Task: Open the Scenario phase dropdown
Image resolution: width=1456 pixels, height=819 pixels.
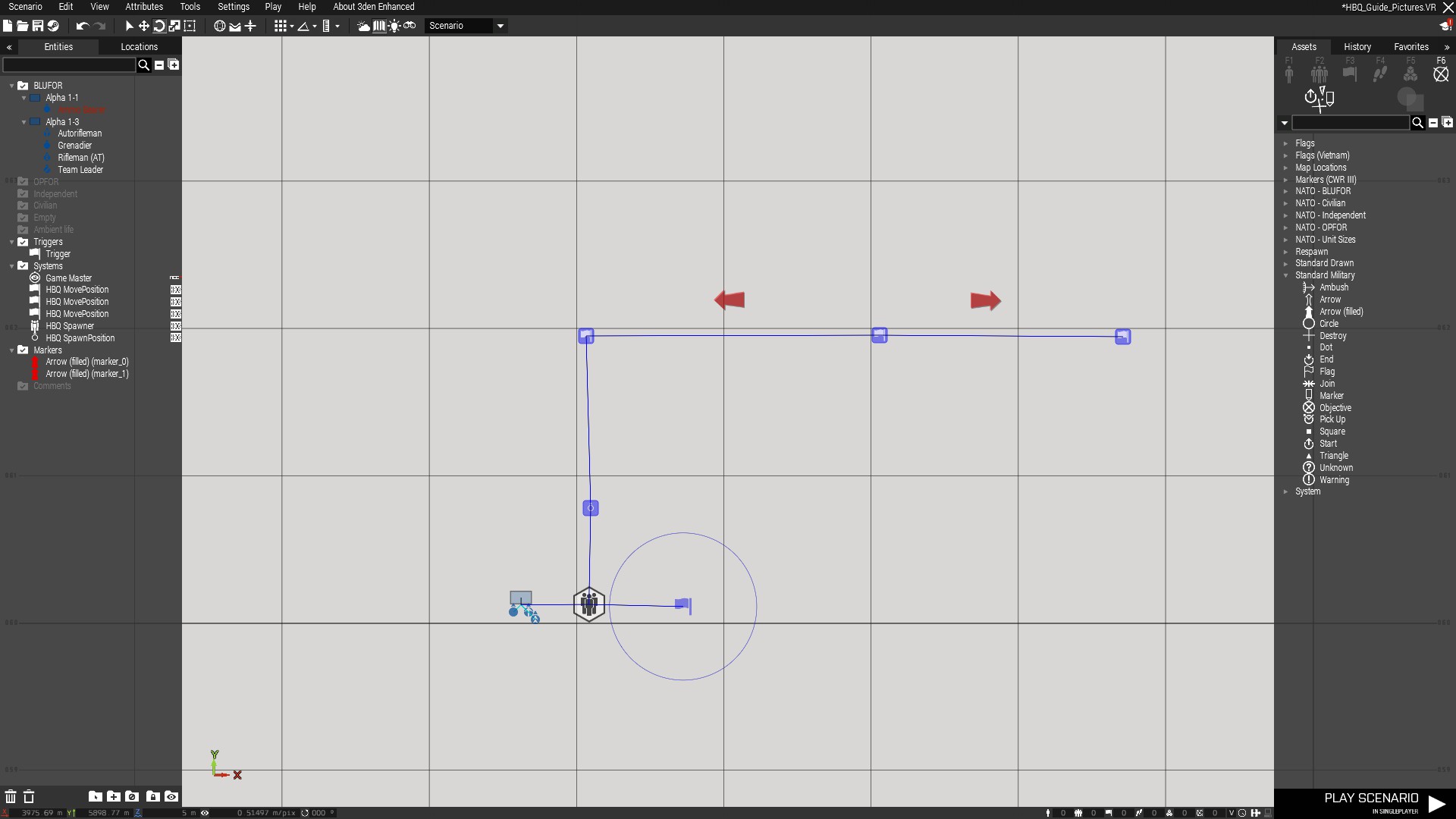Action: coord(466,26)
